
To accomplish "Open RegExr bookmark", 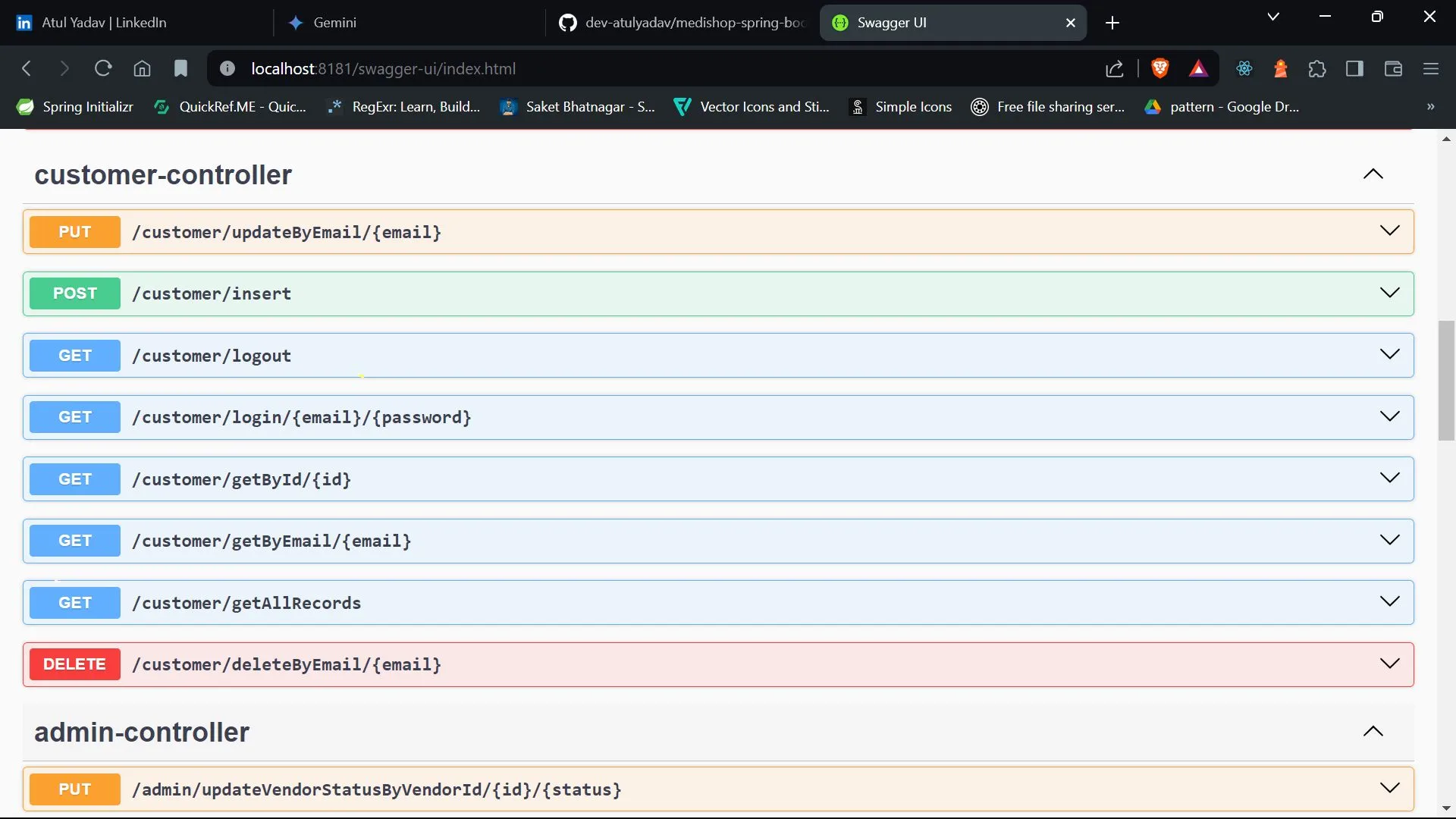I will tap(403, 107).
